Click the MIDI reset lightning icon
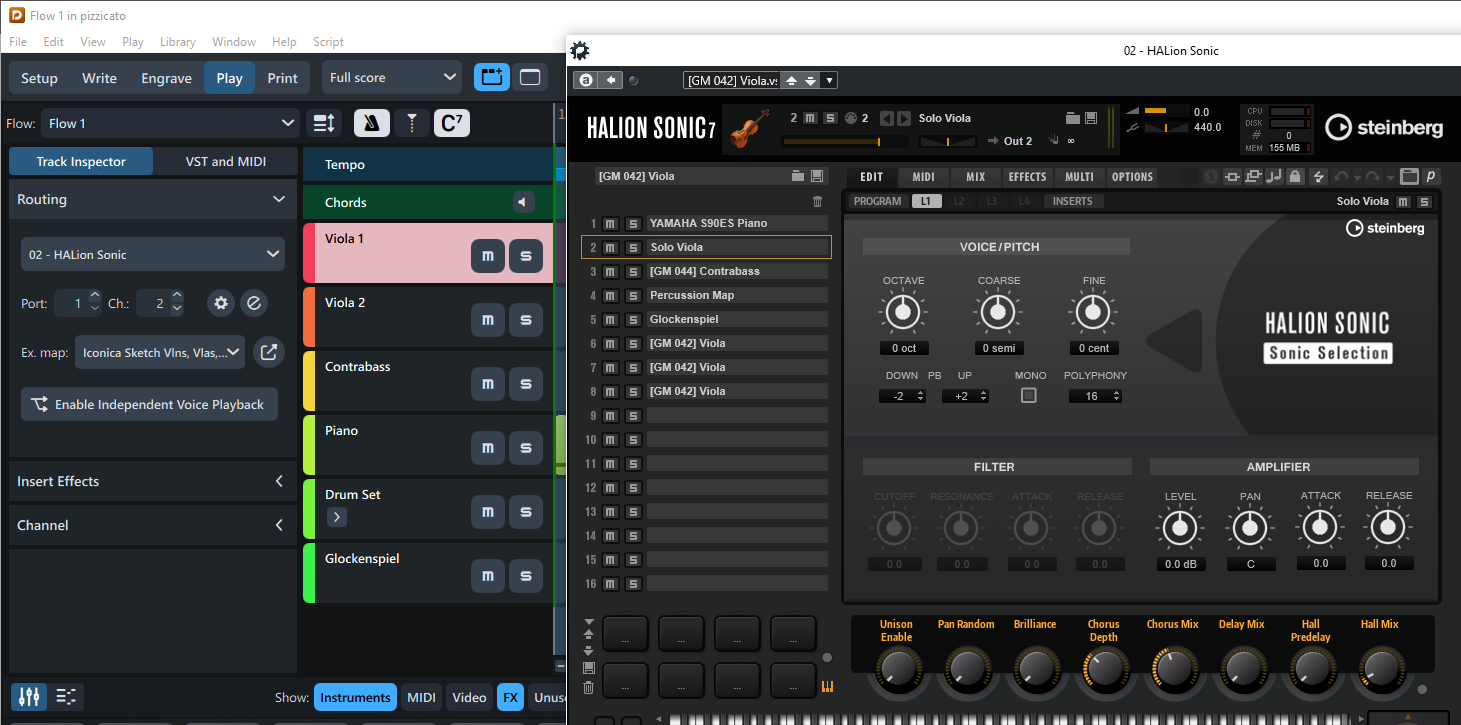Screen dimensions: 1461x725 [1318, 177]
